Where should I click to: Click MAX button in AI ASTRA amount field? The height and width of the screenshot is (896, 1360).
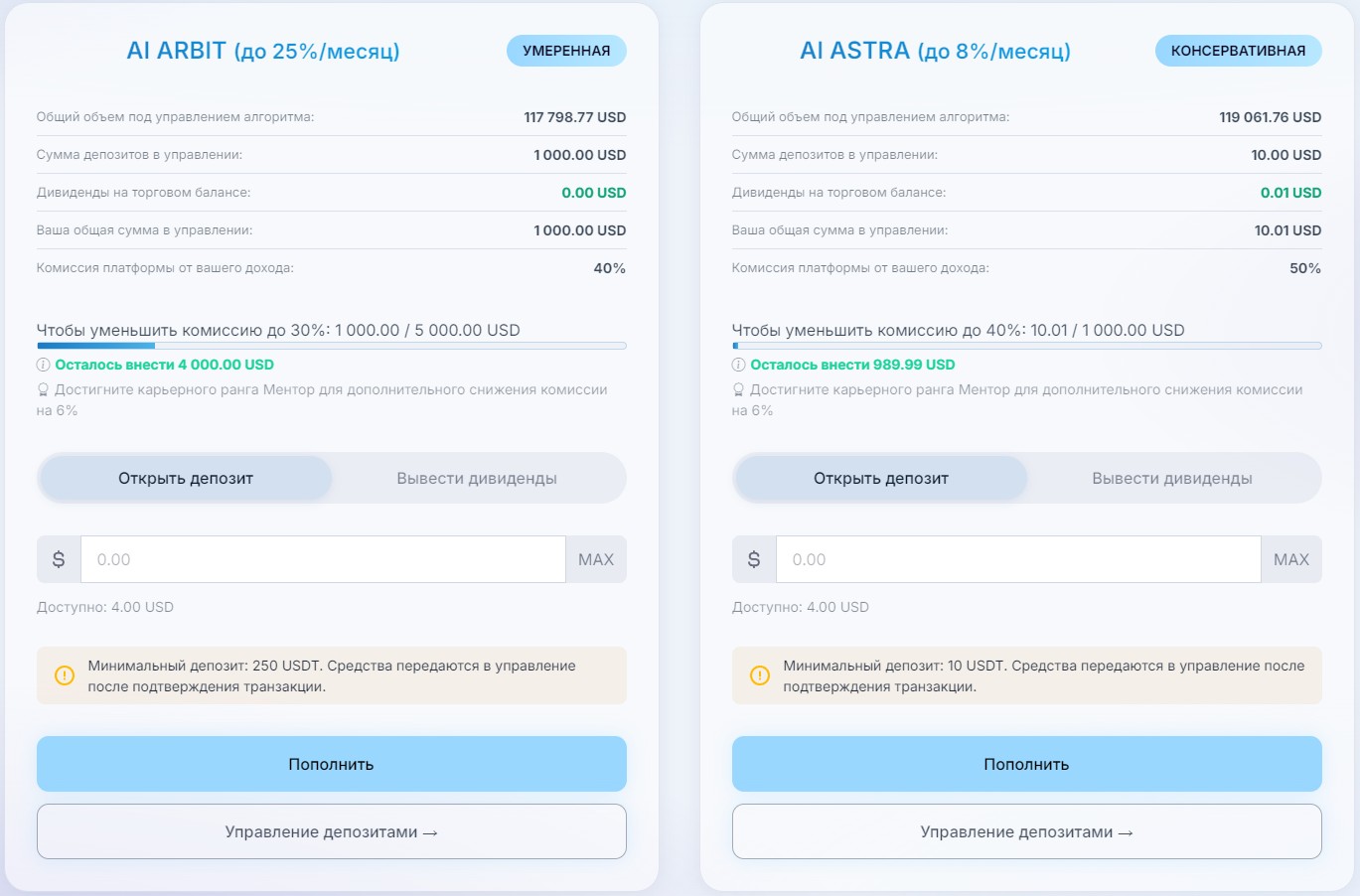pos(1291,559)
